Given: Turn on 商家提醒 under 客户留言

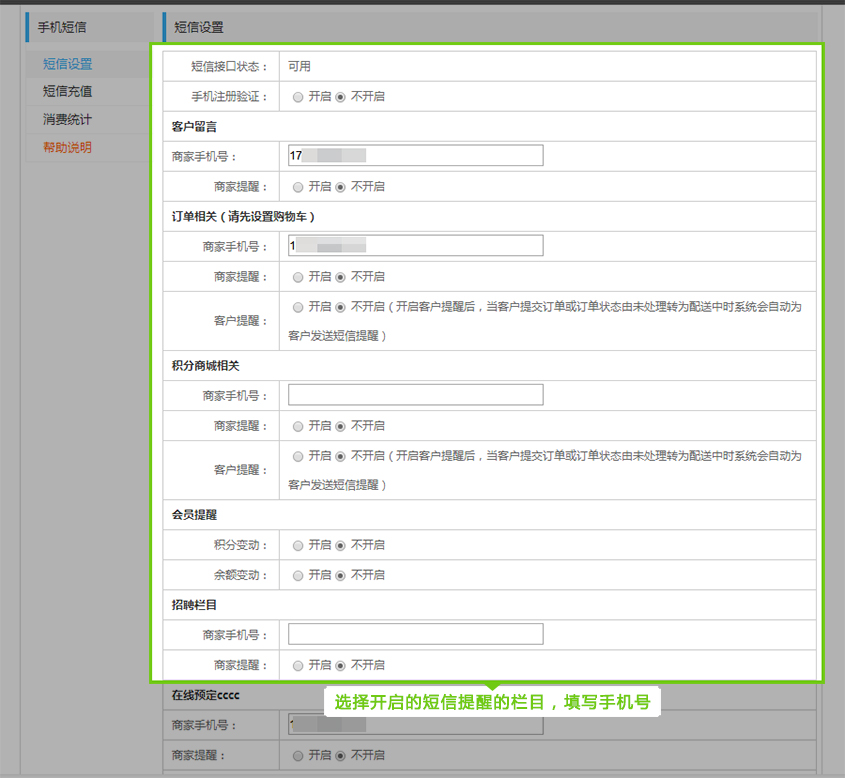Looking at the screenshot, I should [298, 187].
